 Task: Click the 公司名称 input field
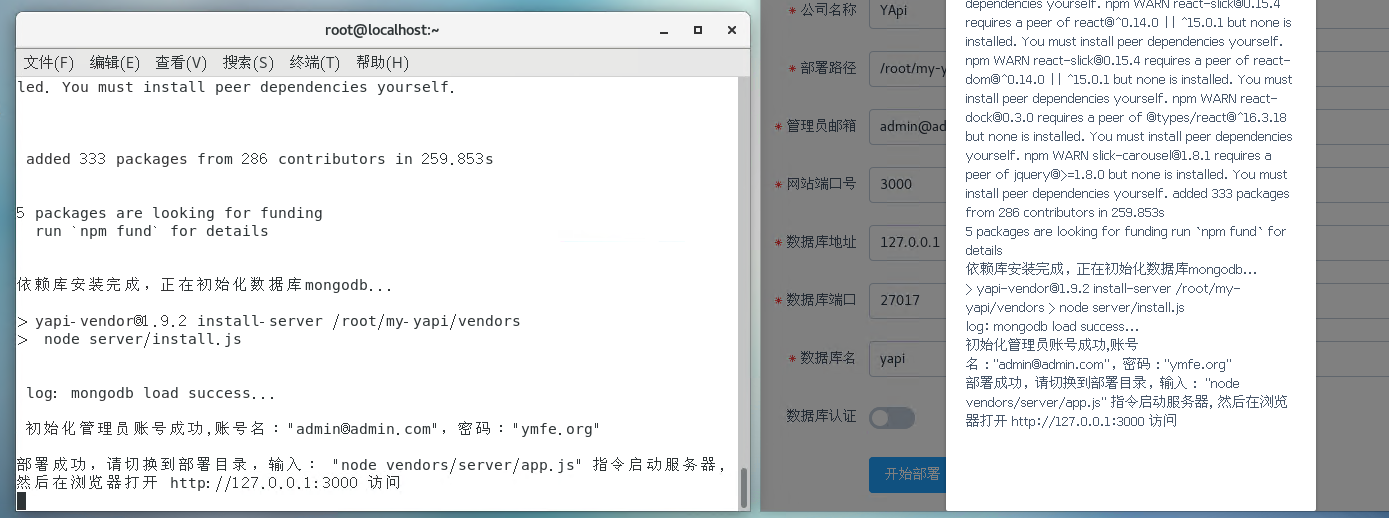coord(906,10)
